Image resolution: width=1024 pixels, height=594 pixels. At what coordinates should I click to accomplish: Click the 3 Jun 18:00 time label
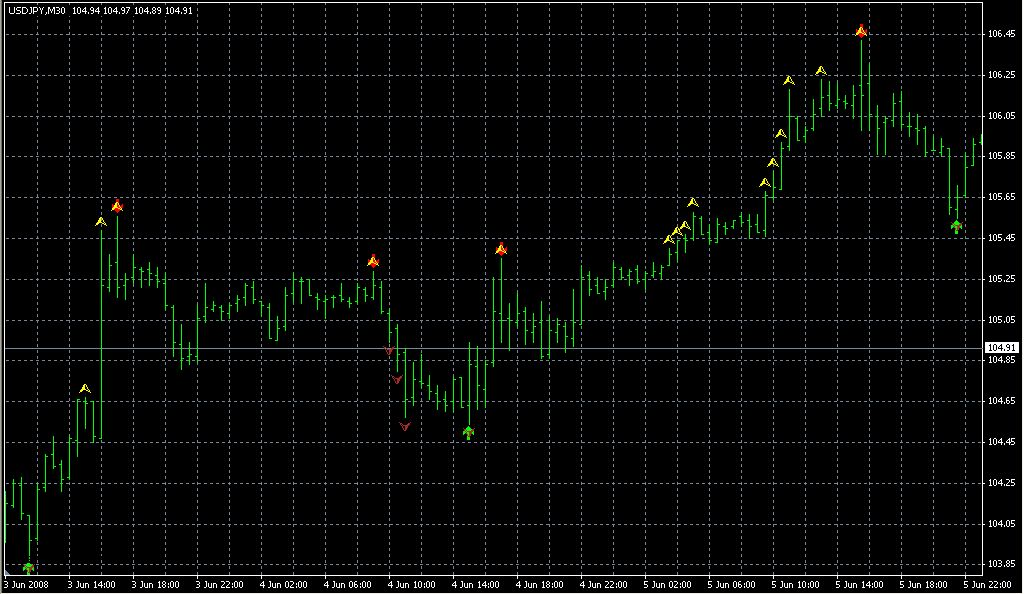click(x=155, y=585)
